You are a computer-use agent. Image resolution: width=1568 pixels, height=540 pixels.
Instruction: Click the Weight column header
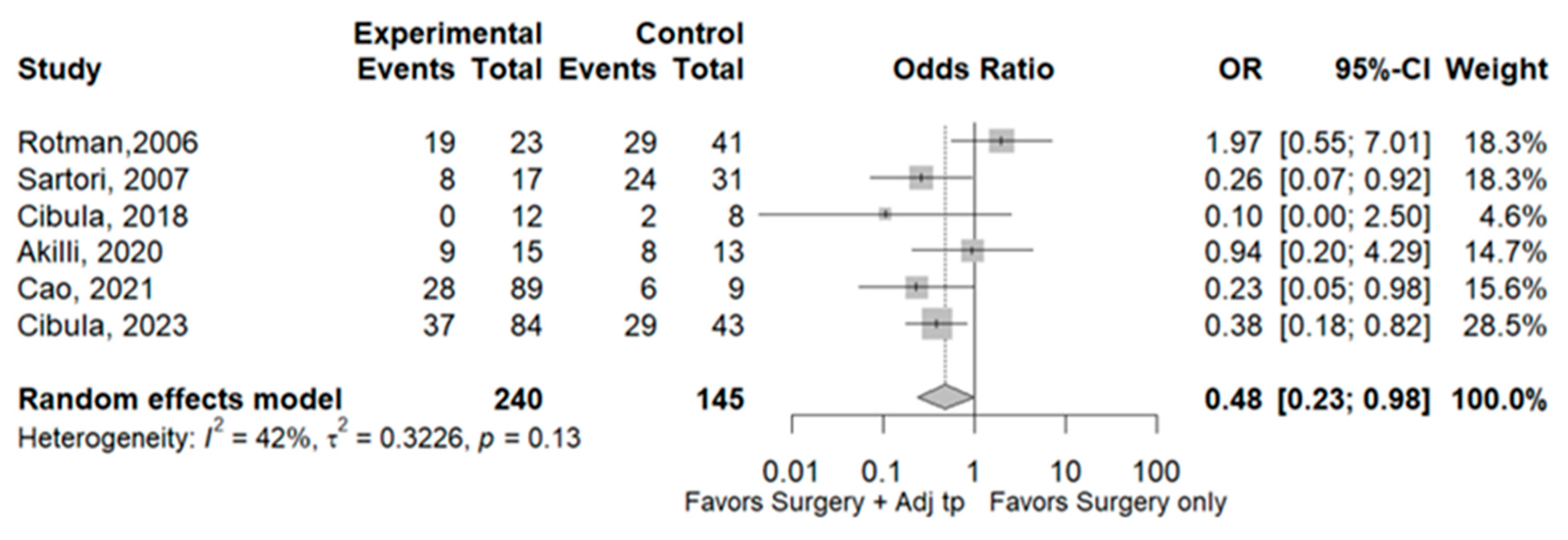[x=1497, y=70]
